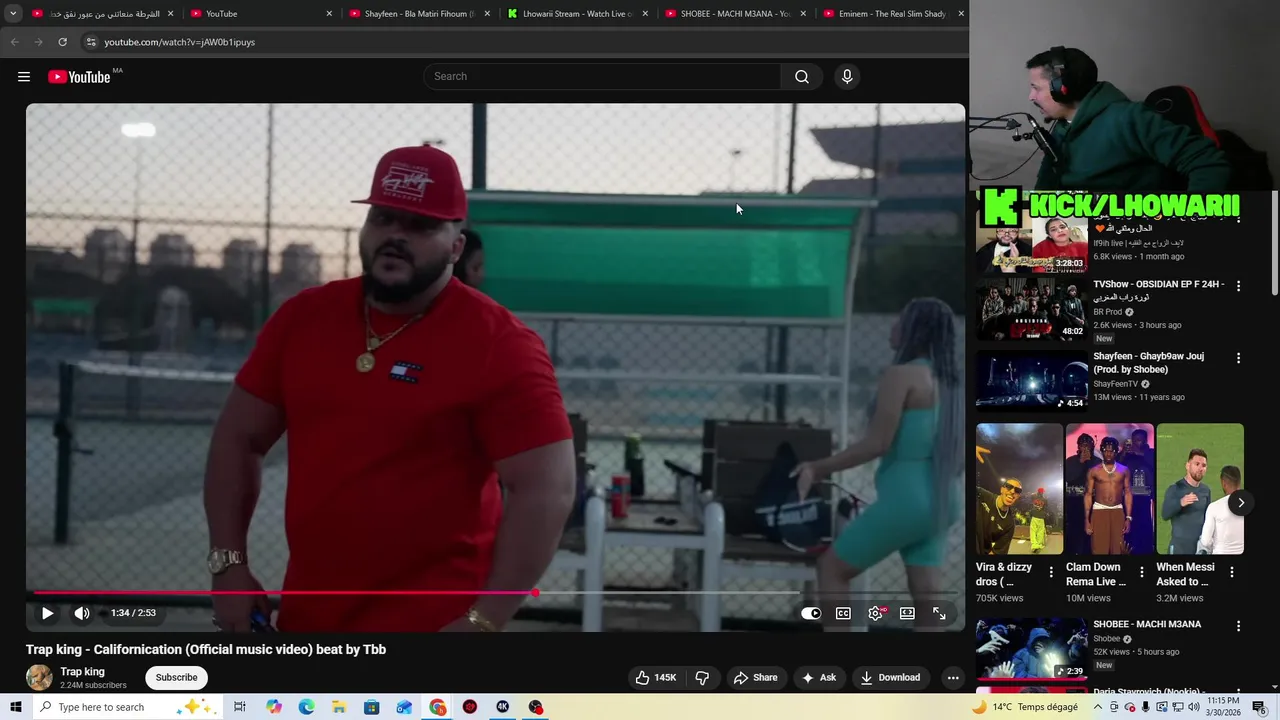This screenshot has width=1280, height=720.
Task: Share the Trap king video
Action: (x=755, y=677)
